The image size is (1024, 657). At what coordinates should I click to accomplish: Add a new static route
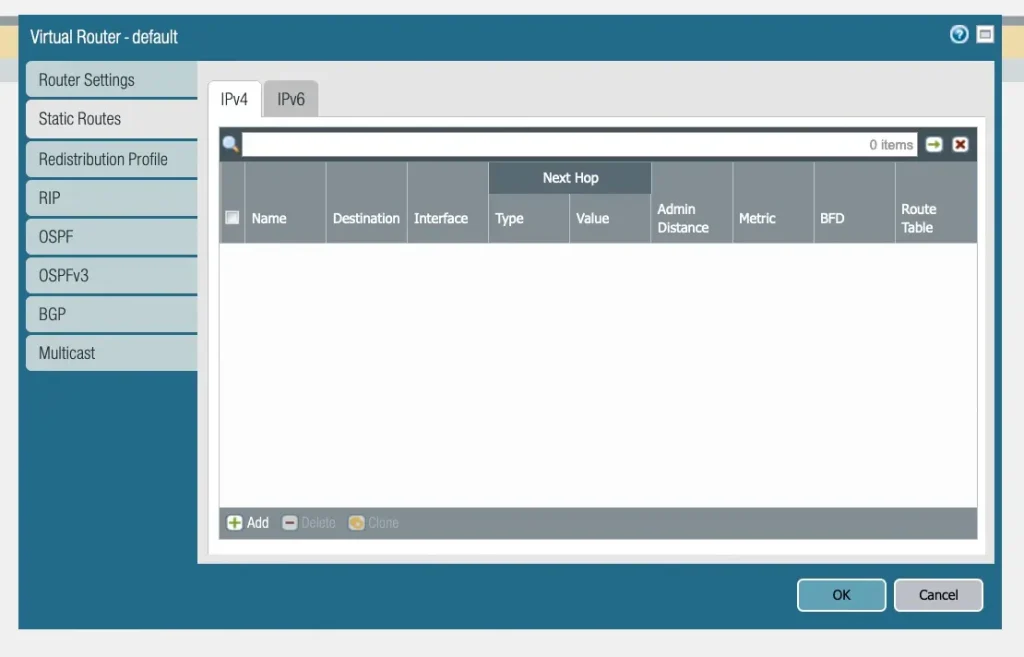pos(248,523)
